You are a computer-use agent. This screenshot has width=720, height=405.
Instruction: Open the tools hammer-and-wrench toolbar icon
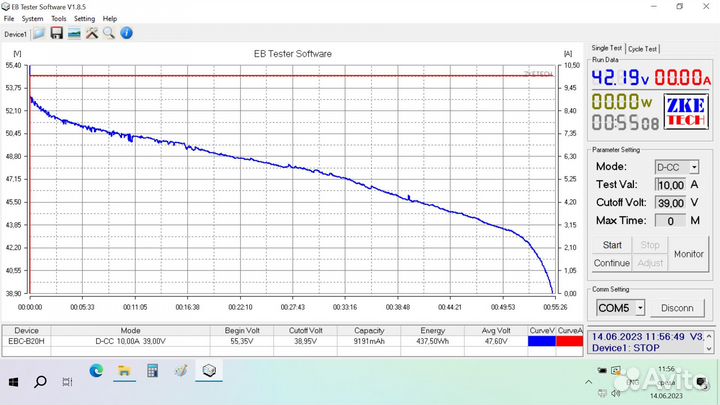pyautogui.click(x=92, y=33)
